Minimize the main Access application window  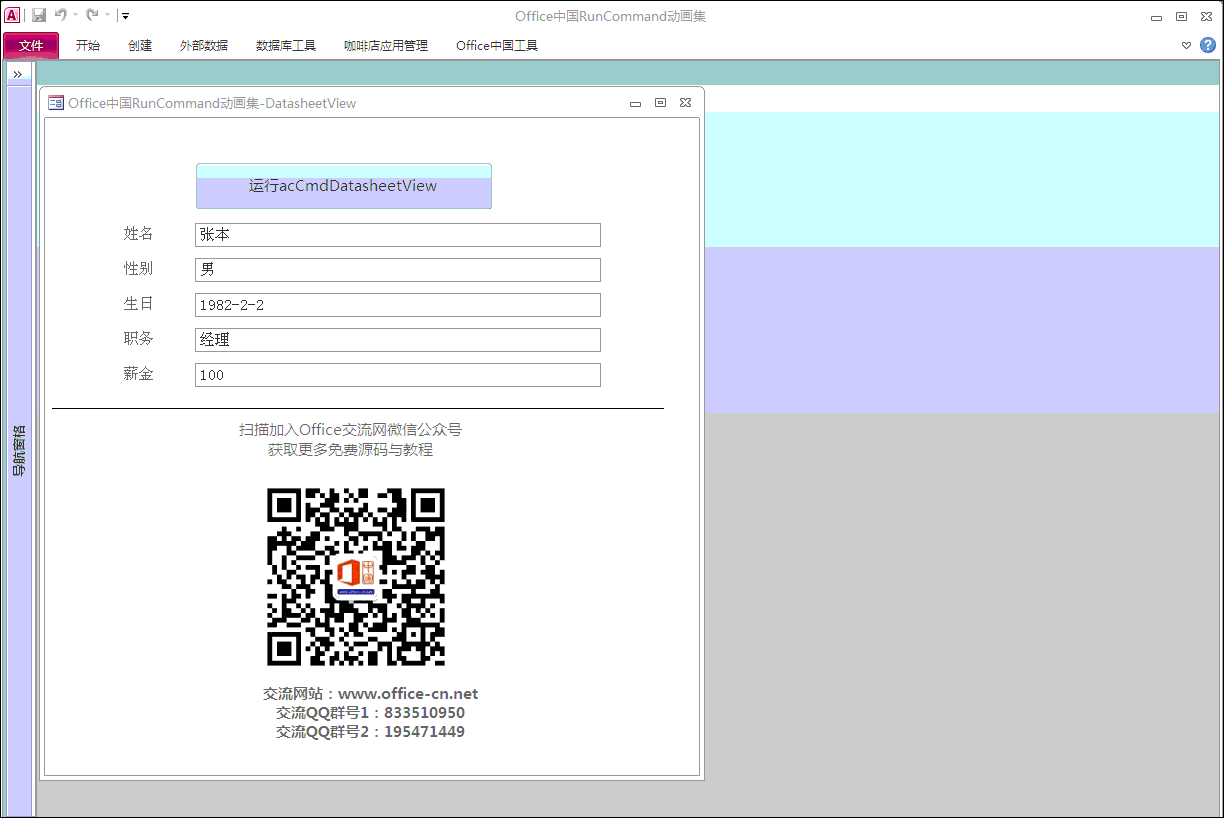1156,17
